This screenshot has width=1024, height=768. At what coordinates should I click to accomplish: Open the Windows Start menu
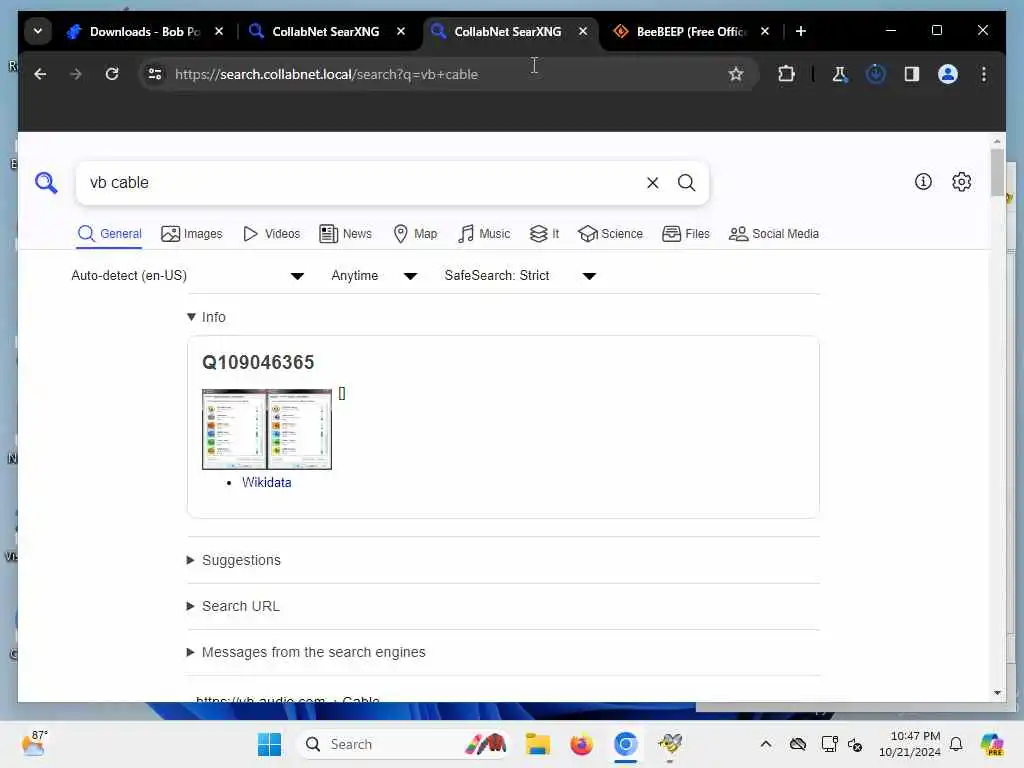coord(269,744)
